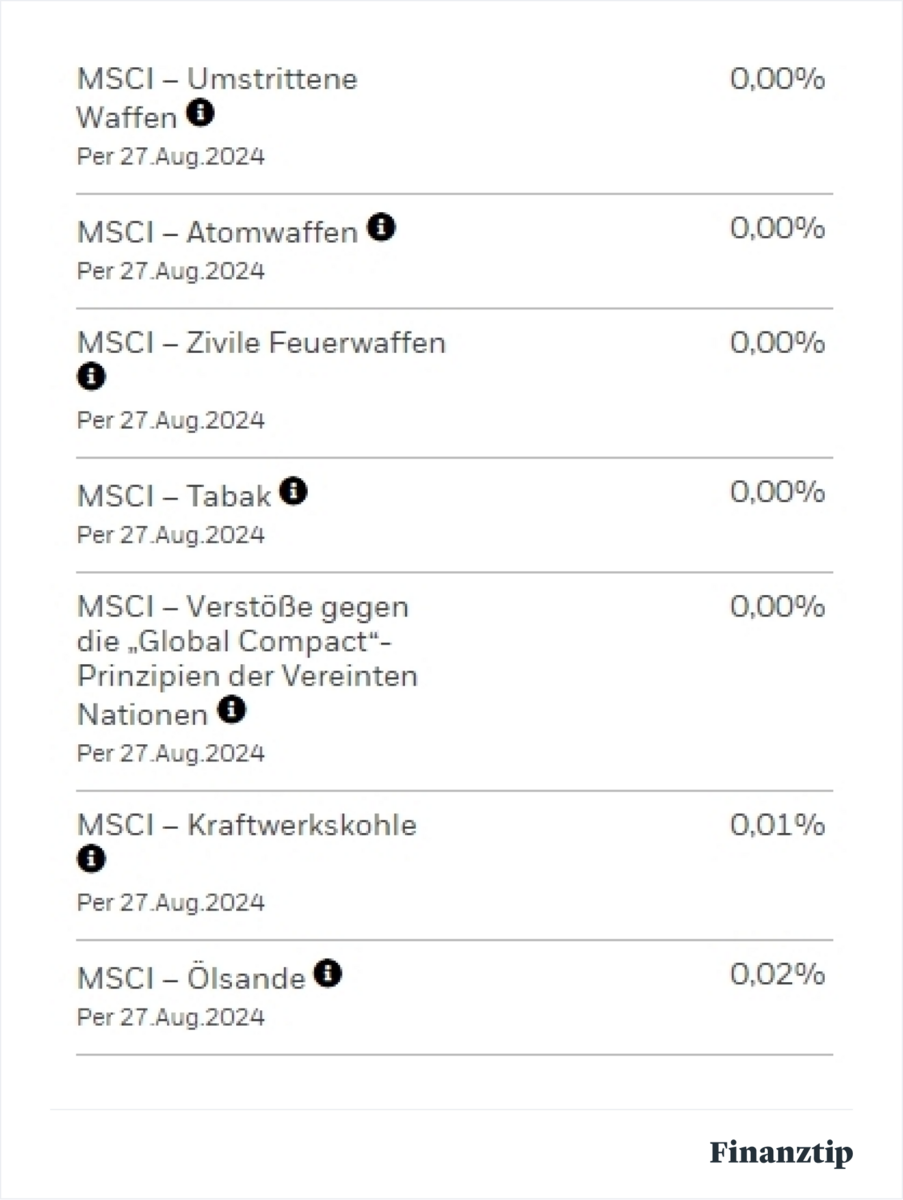903x1200 pixels.
Task: Click the MSCI – Tabak label
Action: pyautogui.click(x=174, y=496)
